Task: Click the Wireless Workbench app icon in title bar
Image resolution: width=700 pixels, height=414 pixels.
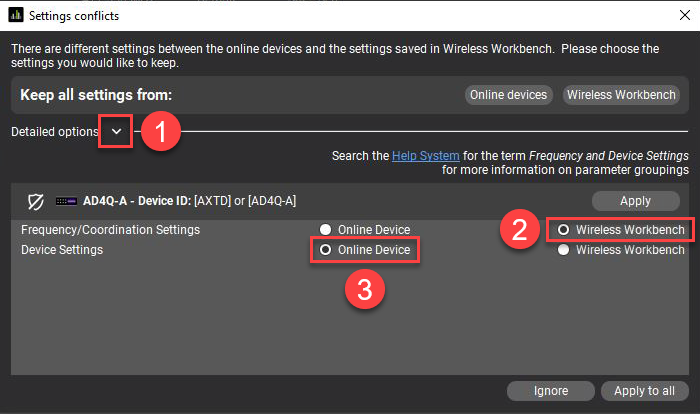Action: (13, 15)
